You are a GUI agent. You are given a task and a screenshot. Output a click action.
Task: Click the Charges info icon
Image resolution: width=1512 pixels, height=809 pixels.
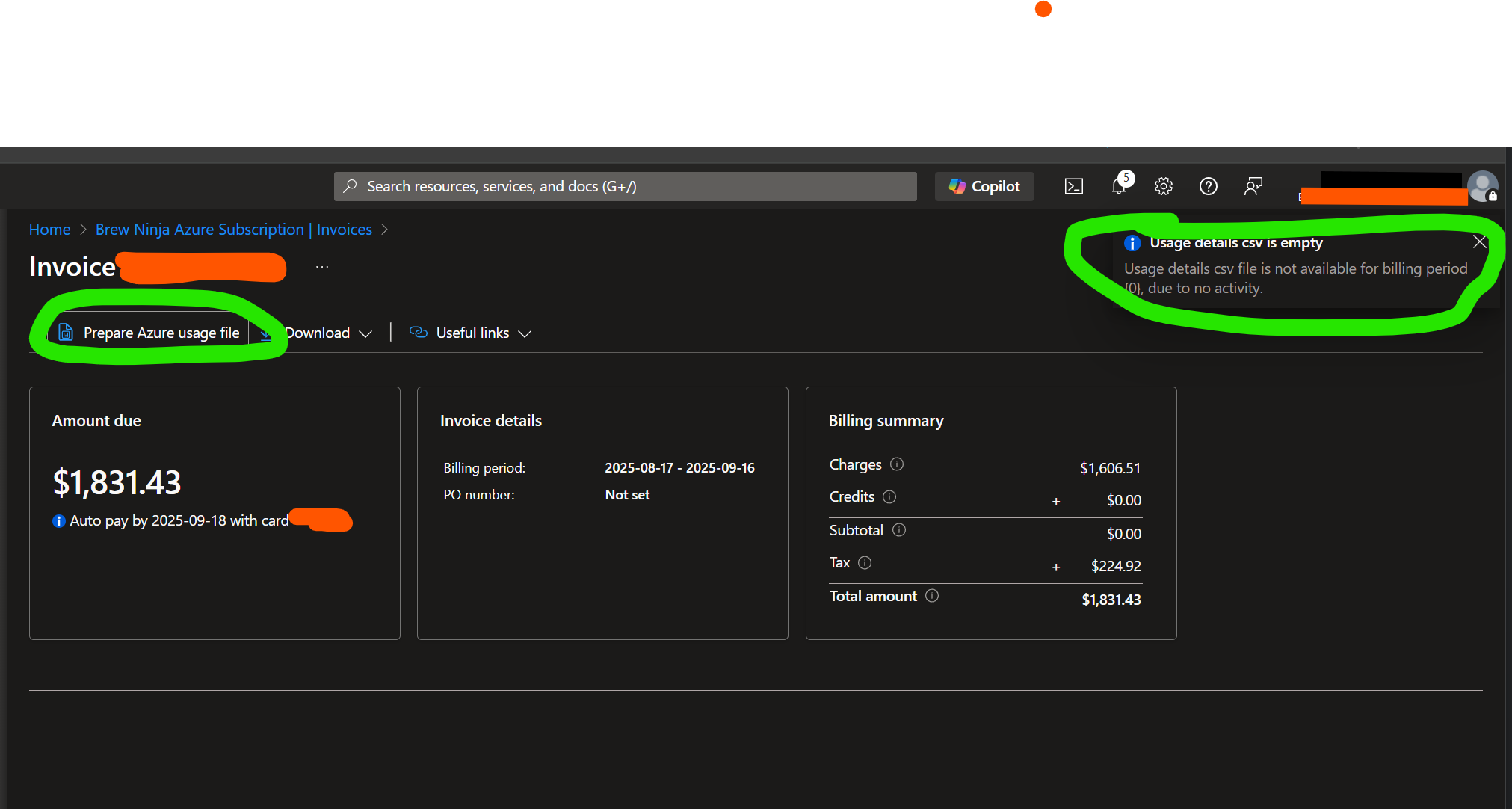pos(897,464)
